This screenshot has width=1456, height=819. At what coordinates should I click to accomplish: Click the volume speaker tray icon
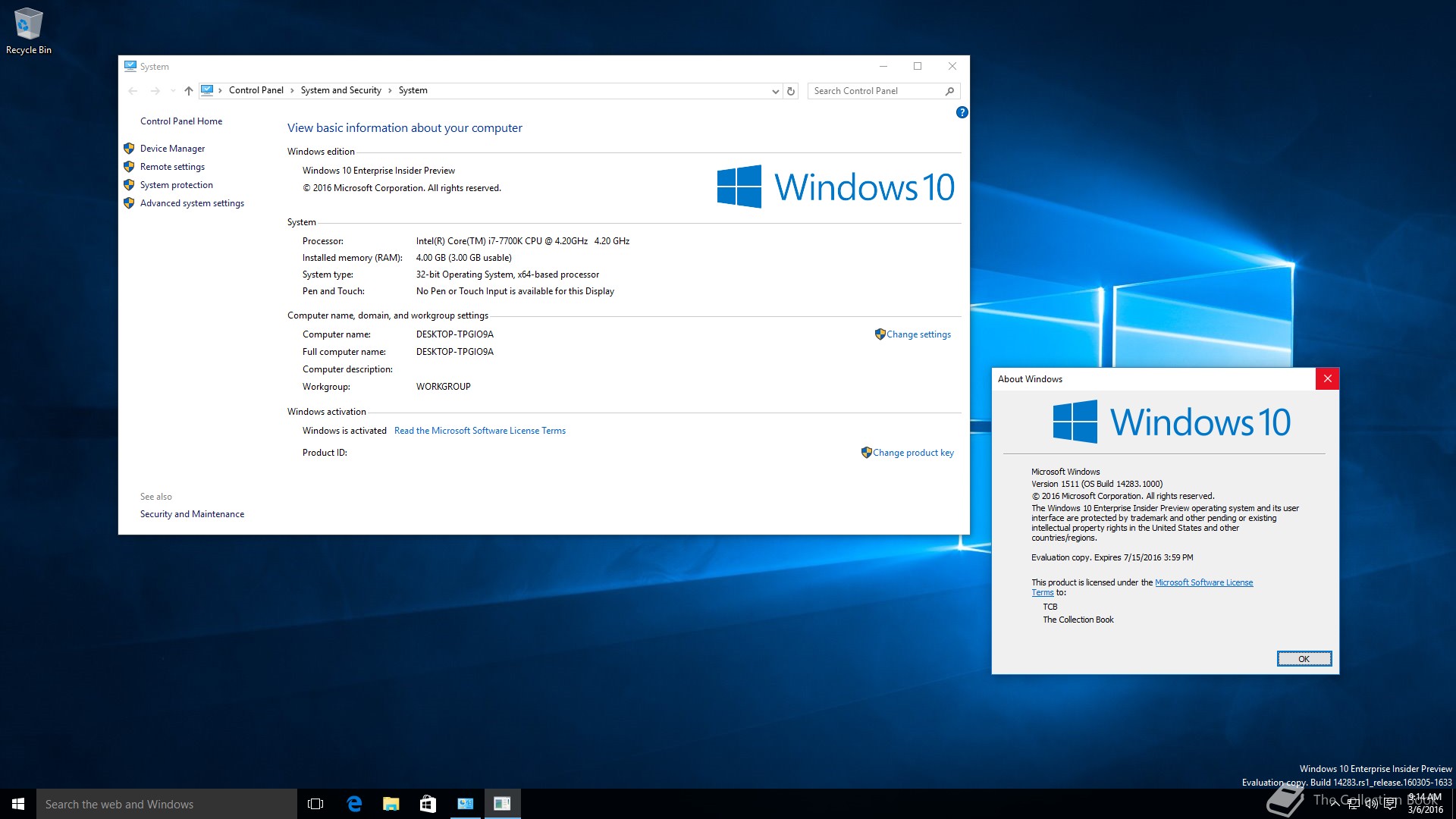1372,804
